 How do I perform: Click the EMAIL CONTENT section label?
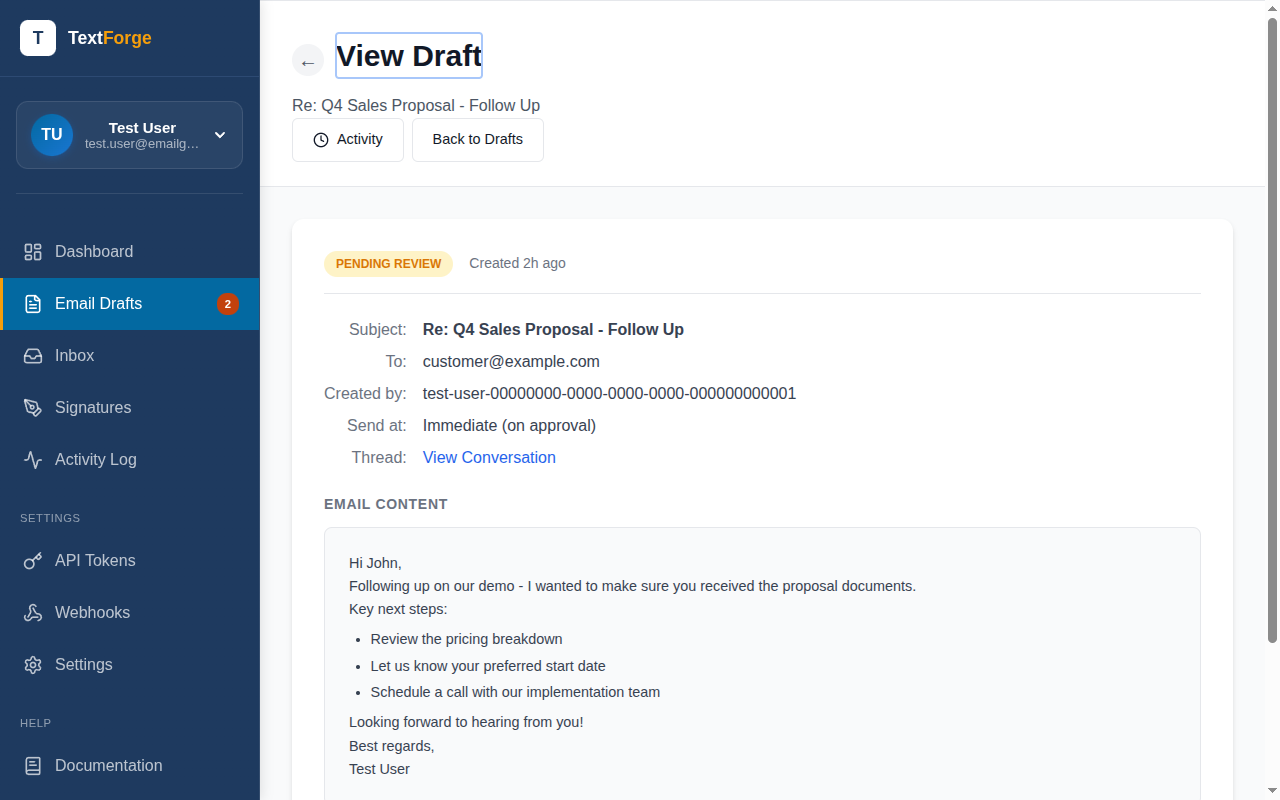(386, 504)
